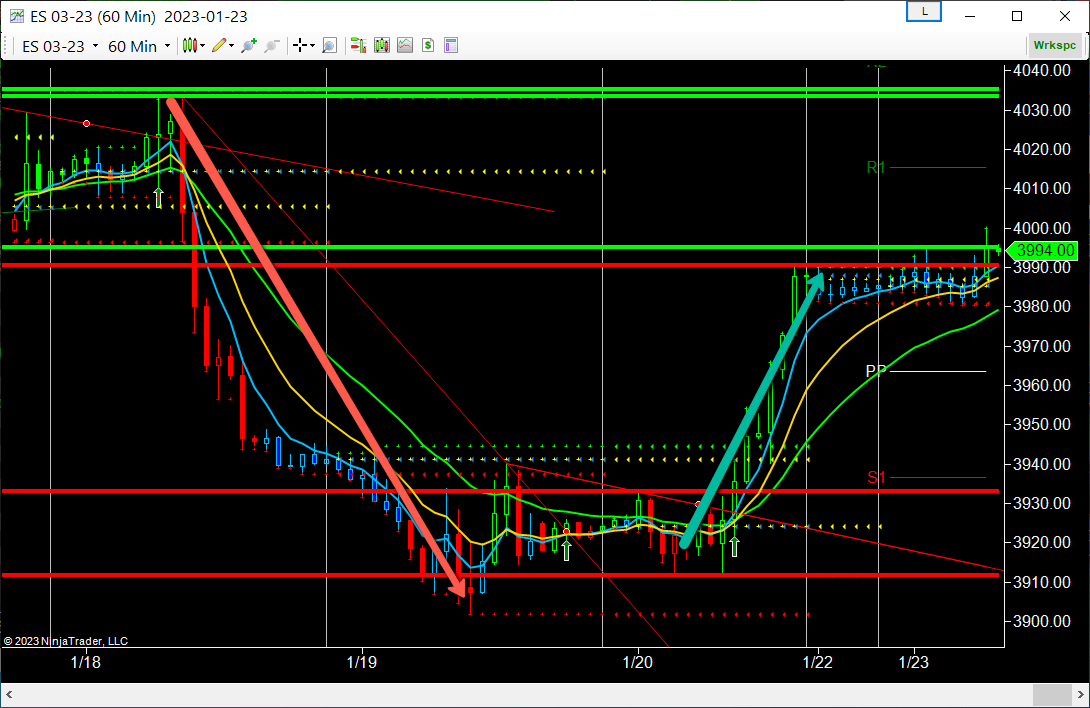
Task: Open the indicators icon
Action: click(x=405, y=46)
